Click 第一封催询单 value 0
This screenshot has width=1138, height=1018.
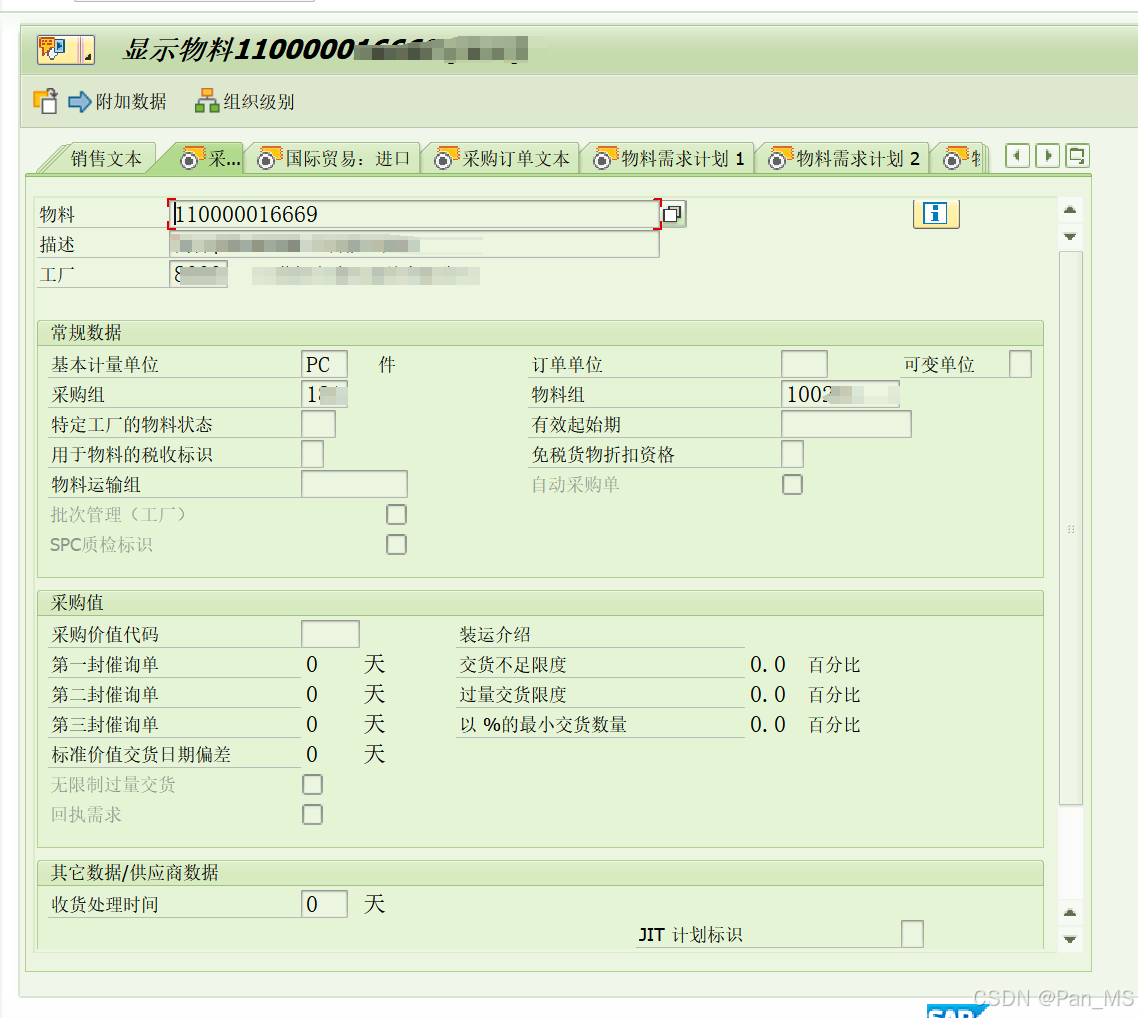(x=312, y=664)
